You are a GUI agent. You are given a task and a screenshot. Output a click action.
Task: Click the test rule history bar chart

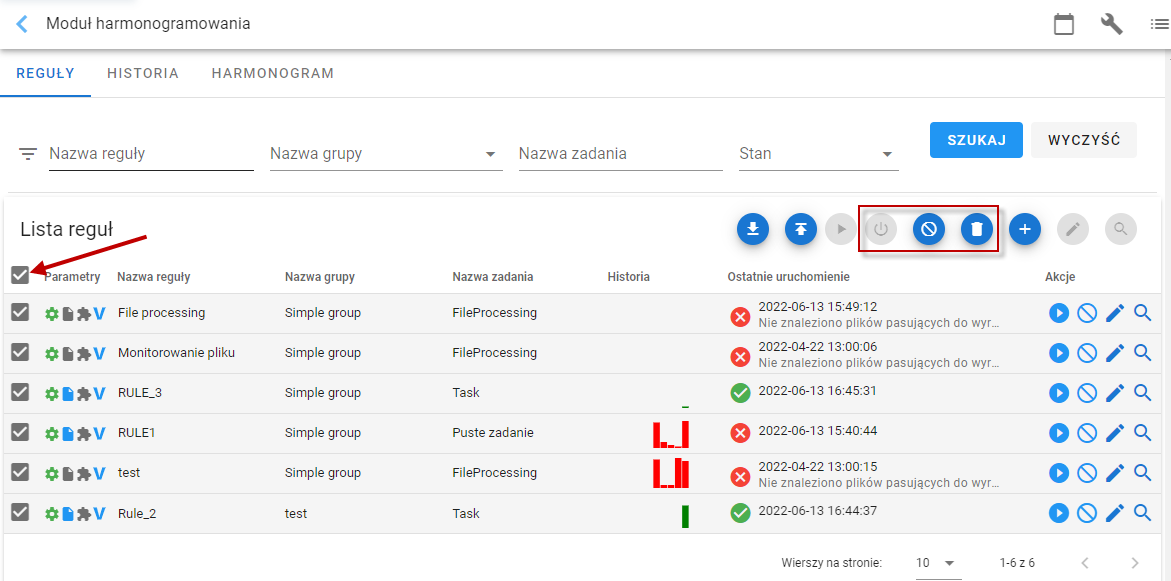pos(671,474)
